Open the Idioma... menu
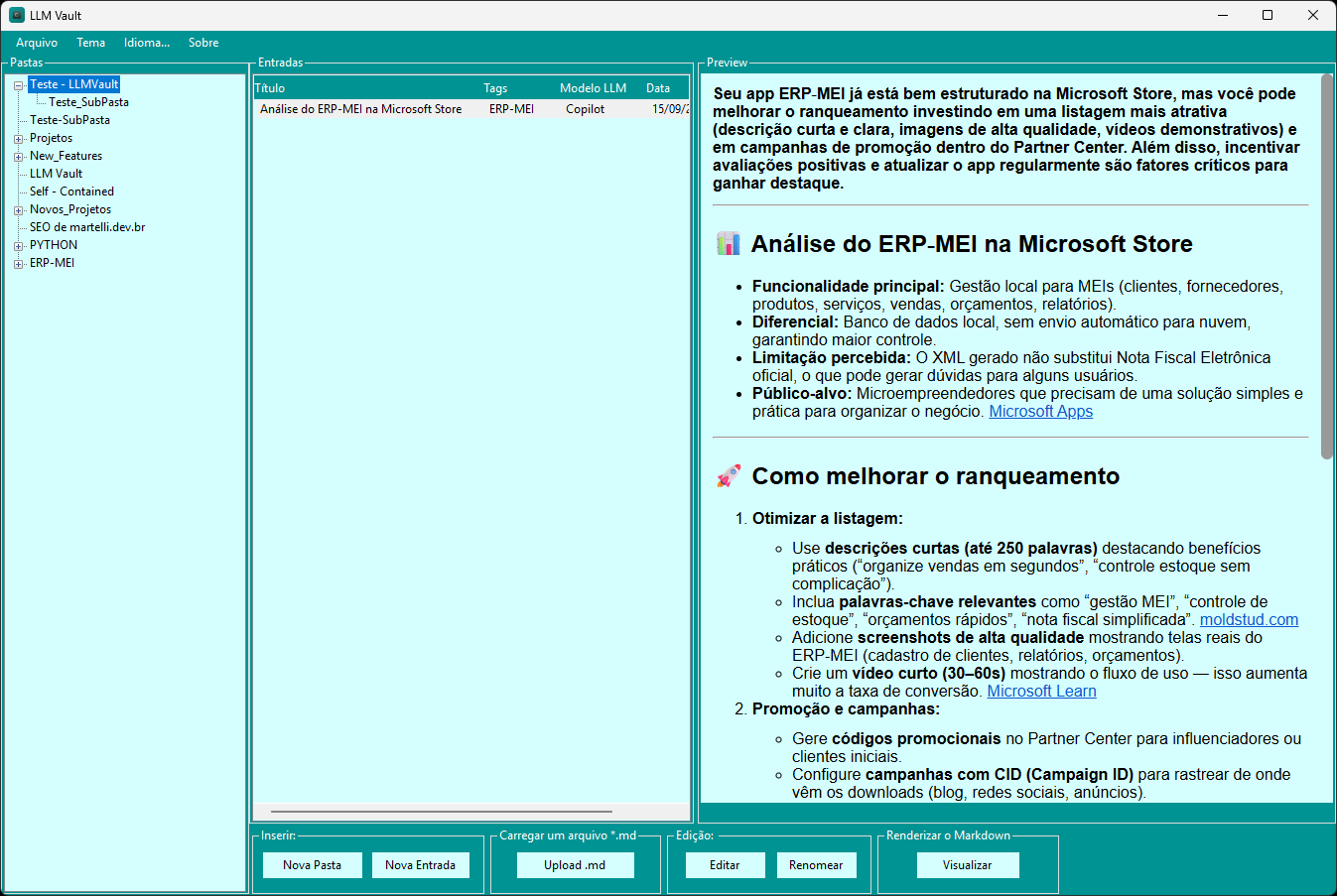1337x896 pixels. (x=147, y=43)
